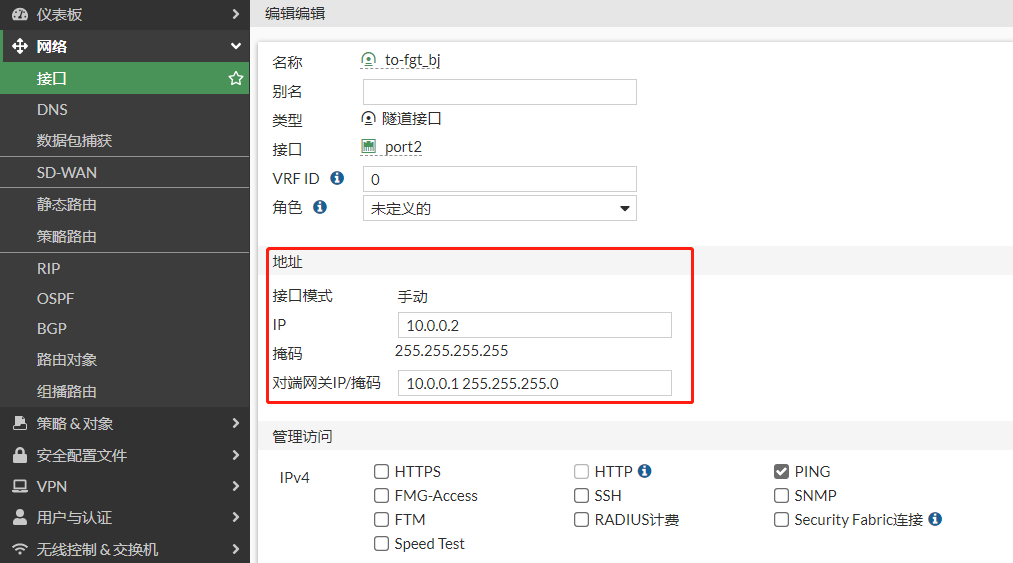The image size is (1013, 563).
Task: Collapse the 网络 menu section
Action: [235, 46]
